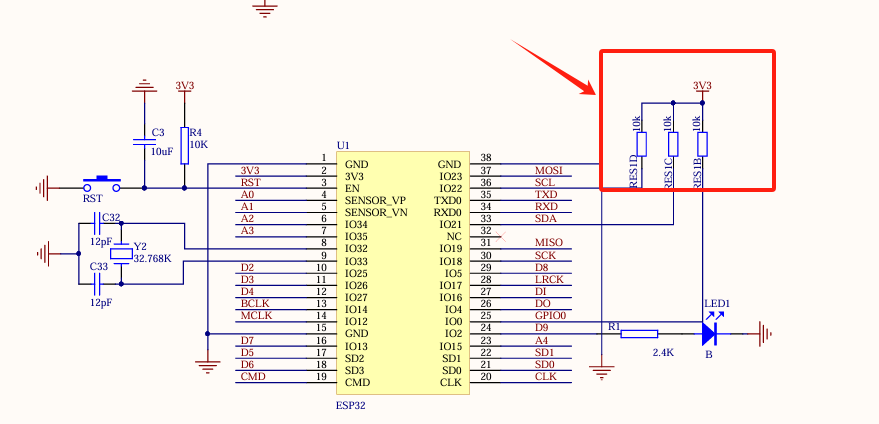Click the SCL net label on pin 36
This screenshot has width=879, height=424.
[545, 183]
